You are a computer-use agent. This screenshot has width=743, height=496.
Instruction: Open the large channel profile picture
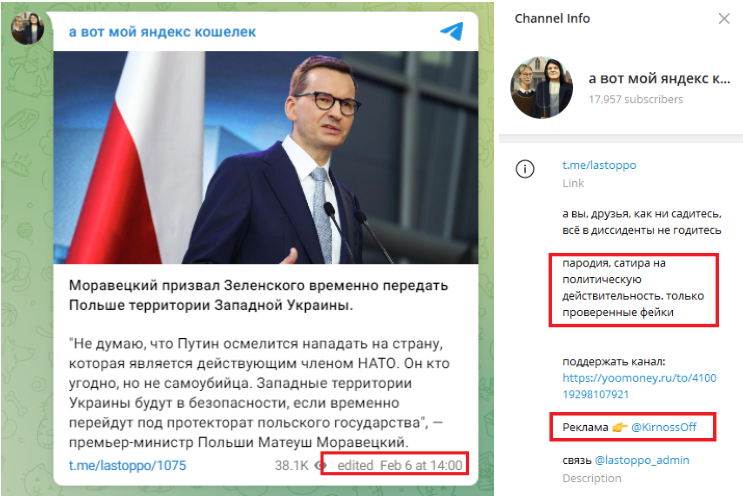[542, 88]
